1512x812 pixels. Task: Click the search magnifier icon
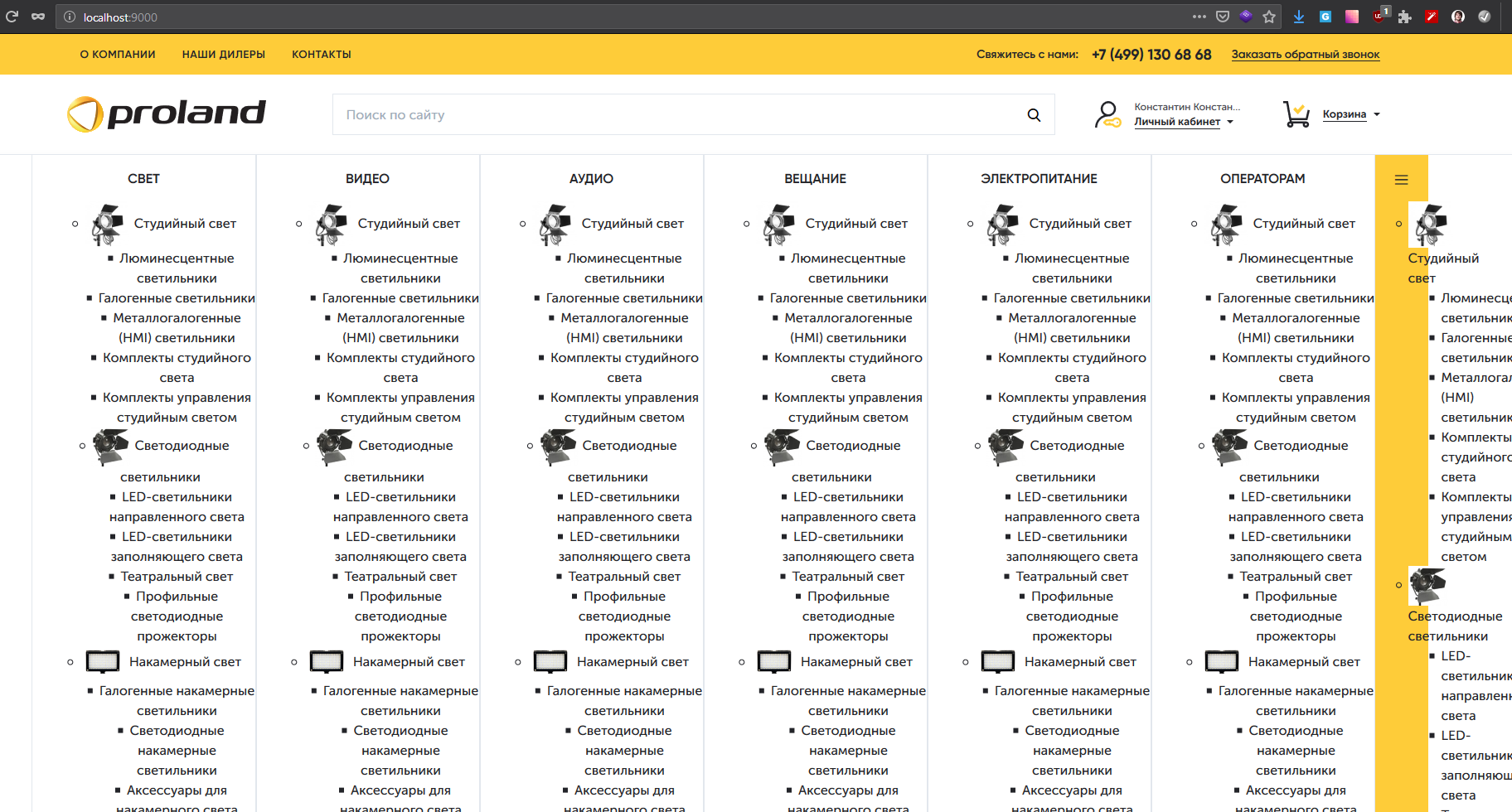click(x=1034, y=115)
